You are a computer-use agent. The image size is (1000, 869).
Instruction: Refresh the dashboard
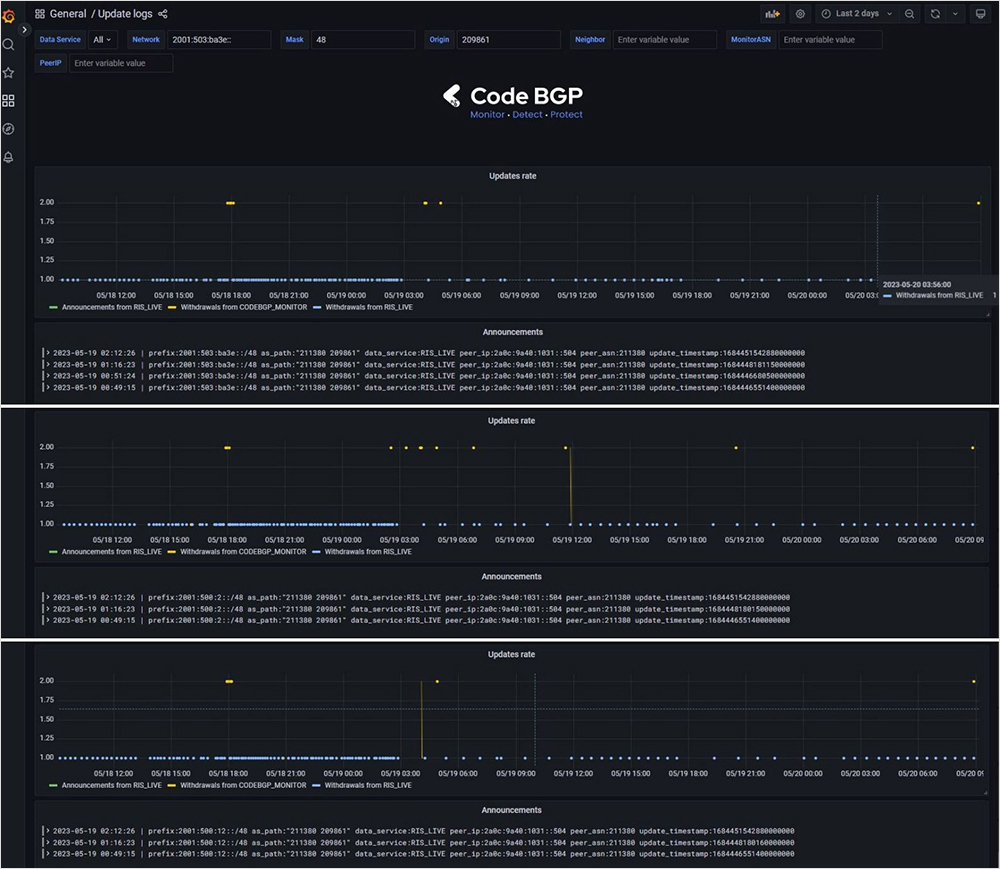tap(935, 14)
